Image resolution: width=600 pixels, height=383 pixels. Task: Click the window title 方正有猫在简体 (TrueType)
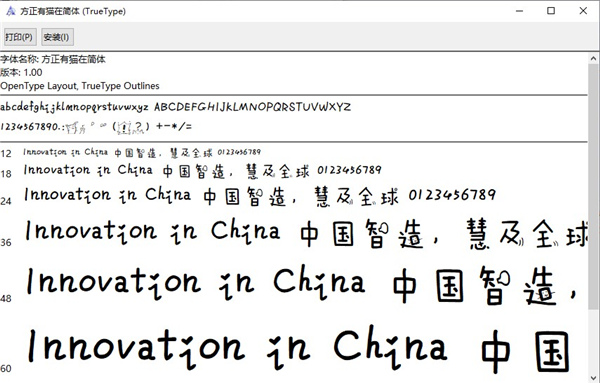point(73,11)
